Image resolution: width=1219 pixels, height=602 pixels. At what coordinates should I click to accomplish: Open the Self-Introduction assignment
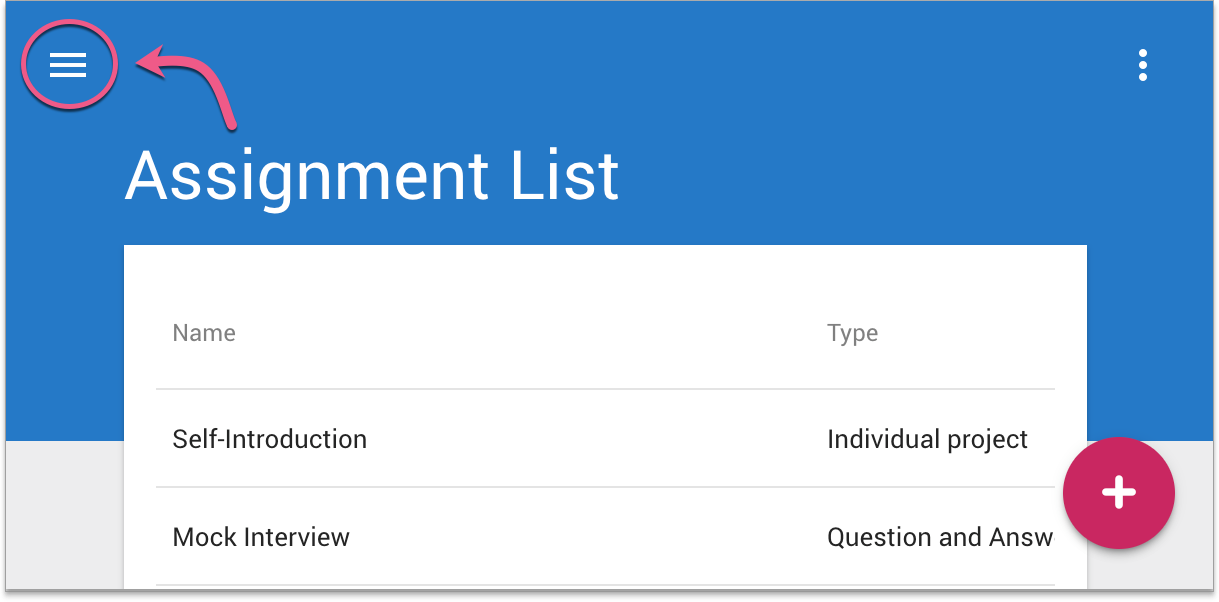tap(270, 439)
